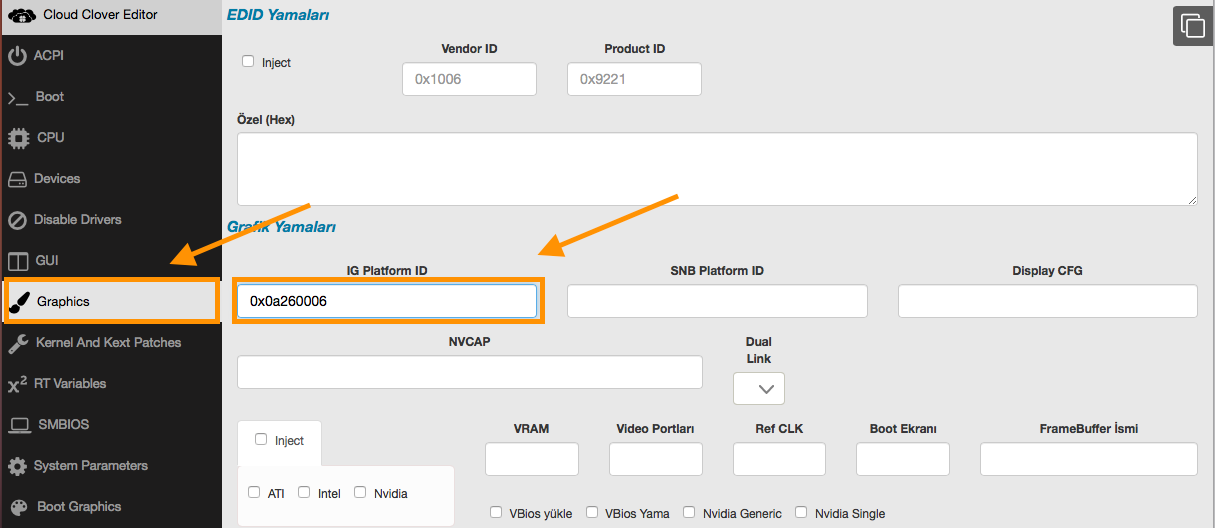Open RT Variables from the sidebar

coord(70,384)
